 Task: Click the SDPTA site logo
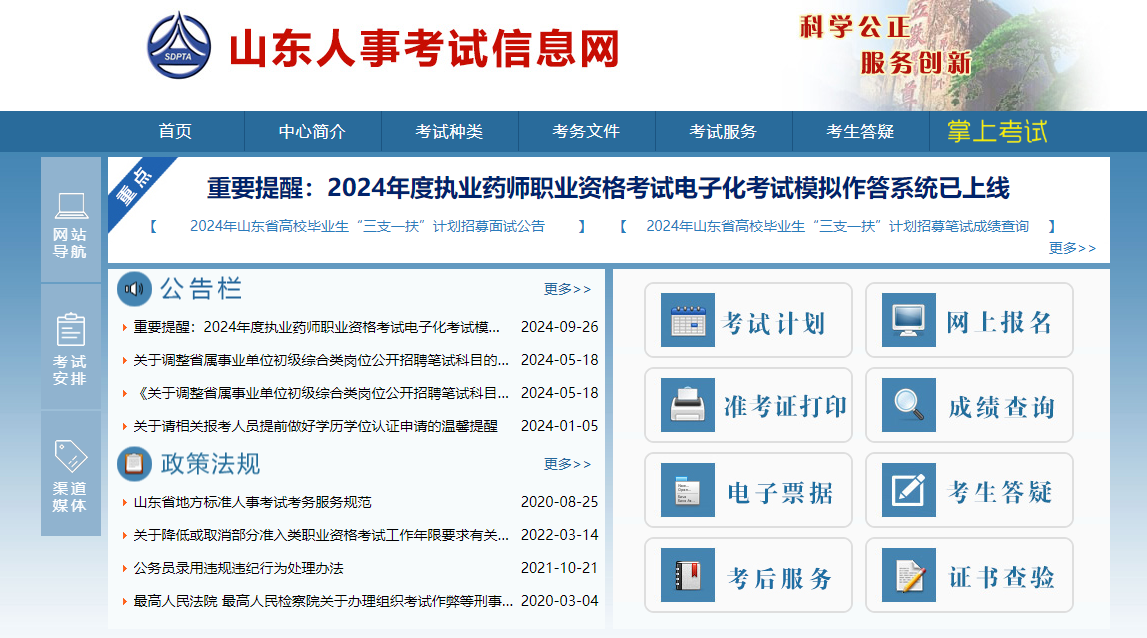tap(178, 45)
